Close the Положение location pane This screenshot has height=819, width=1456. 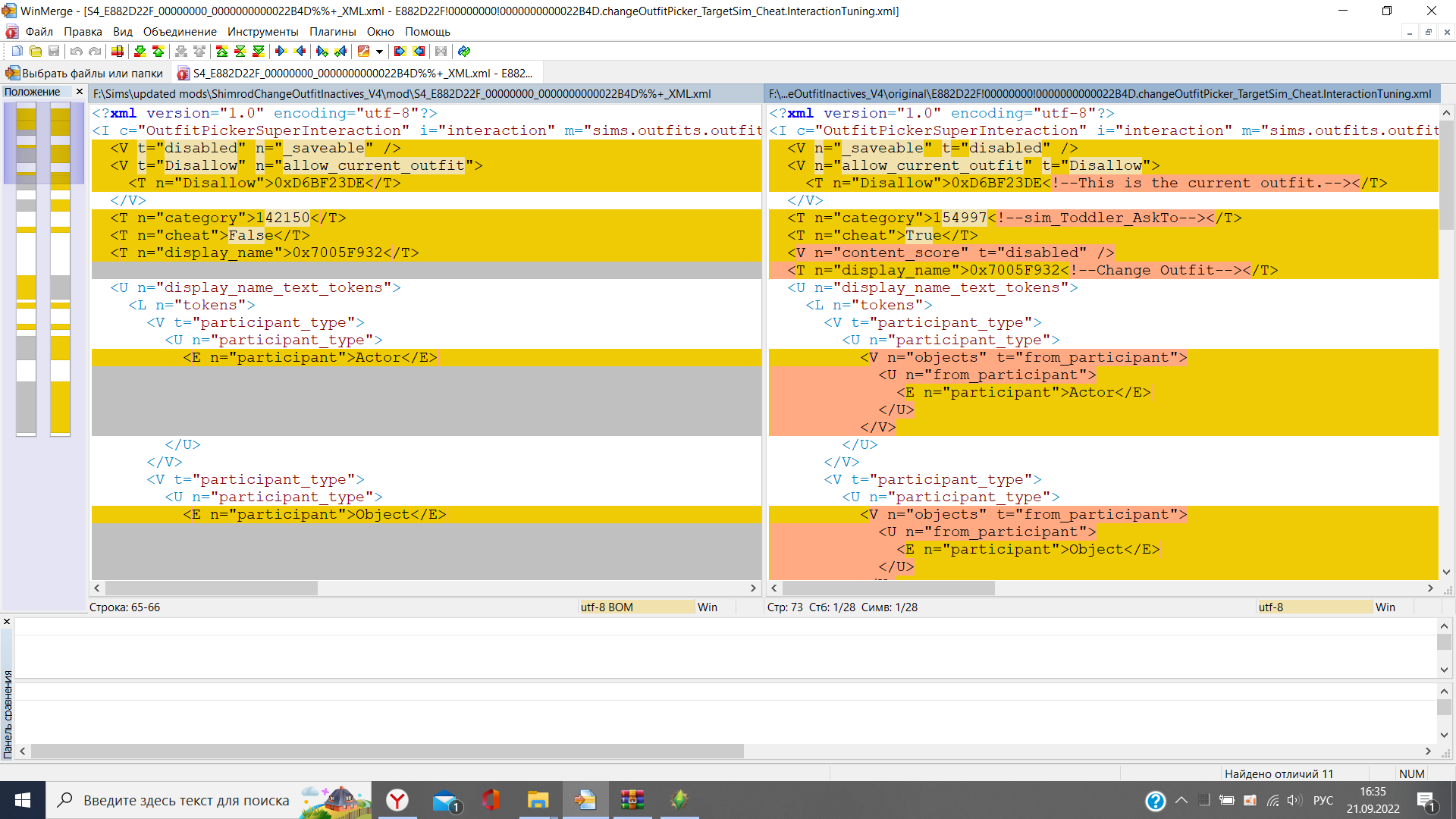point(80,92)
